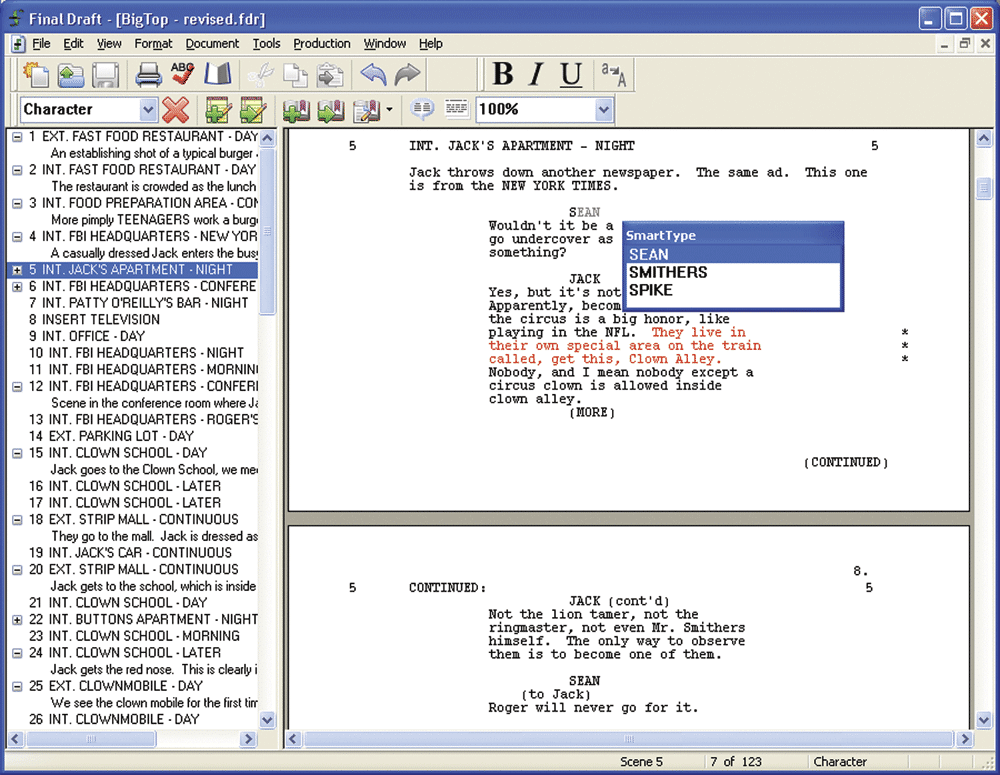The height and width of the screenshot is (775, 1000).
Task: Click the red X delete icon
Action: [175, 110]
